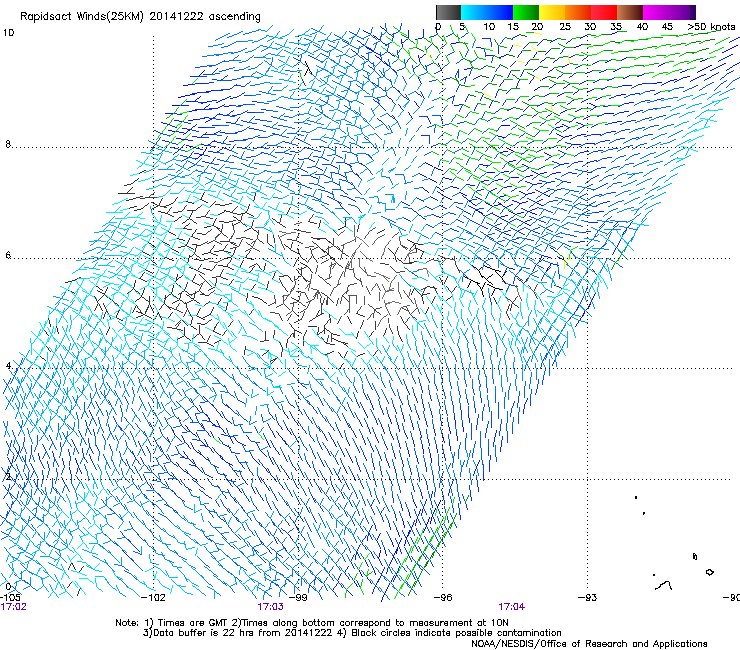The height and width of the screenshot is (650, 740).
Task: Click the yellow 20-25 knots legend swatch
Action: (552, 12)
